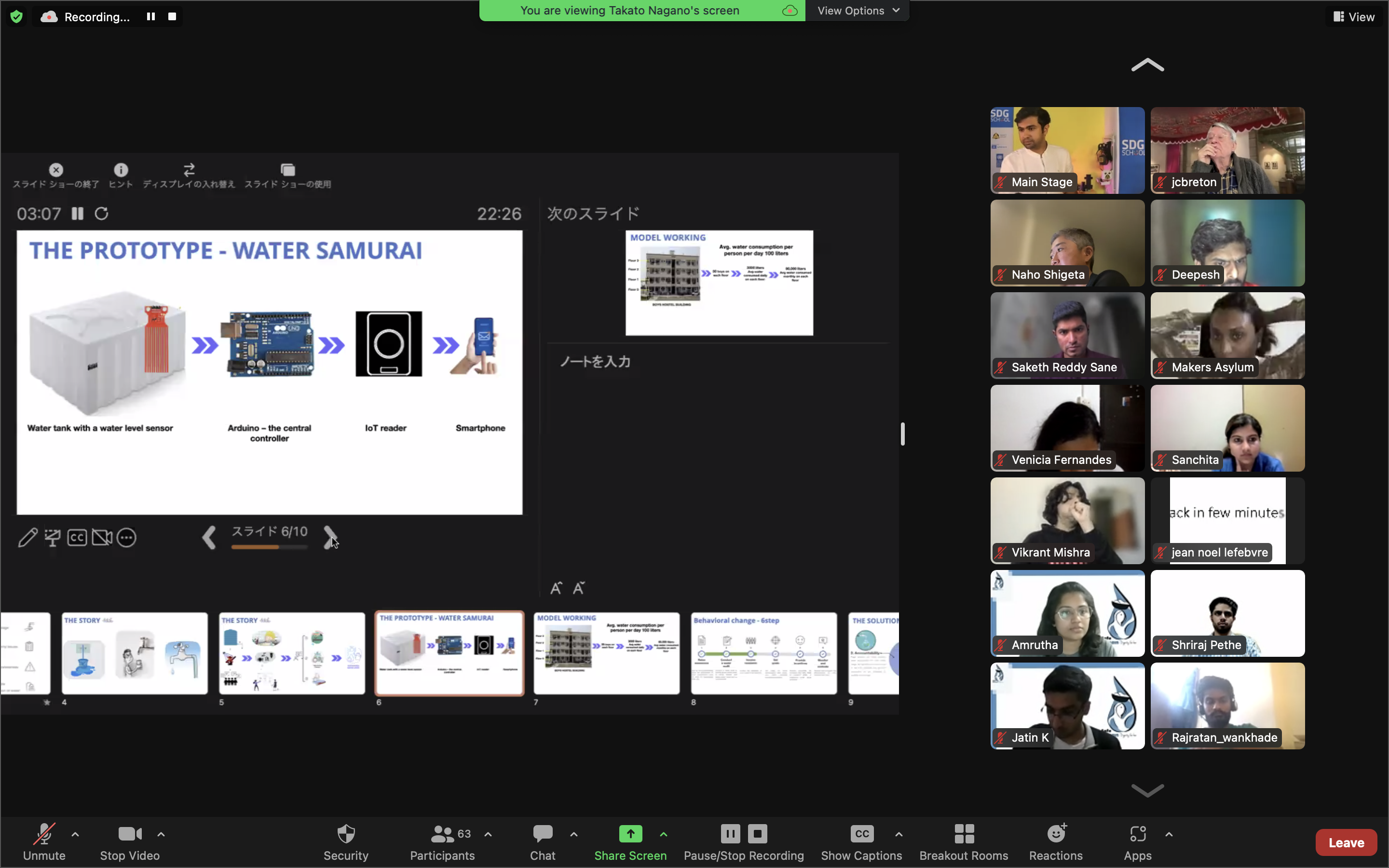Unmute the microphone

[x=44, y=834]
